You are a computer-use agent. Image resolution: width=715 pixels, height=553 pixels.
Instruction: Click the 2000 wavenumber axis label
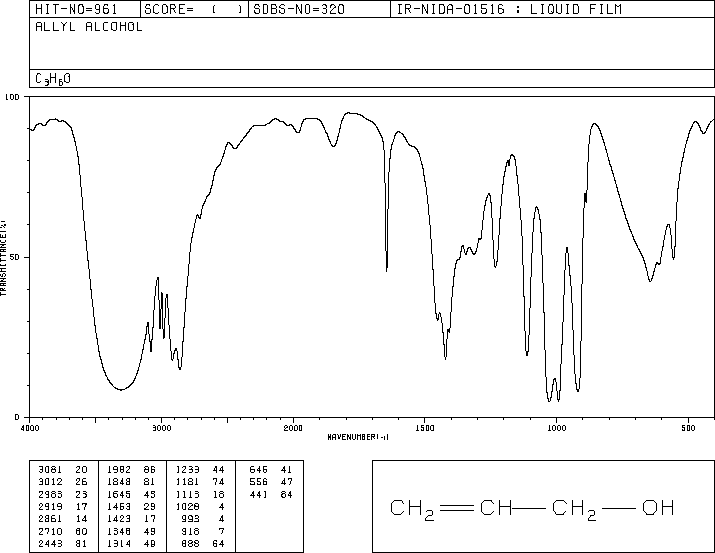[x=293, y=428]
